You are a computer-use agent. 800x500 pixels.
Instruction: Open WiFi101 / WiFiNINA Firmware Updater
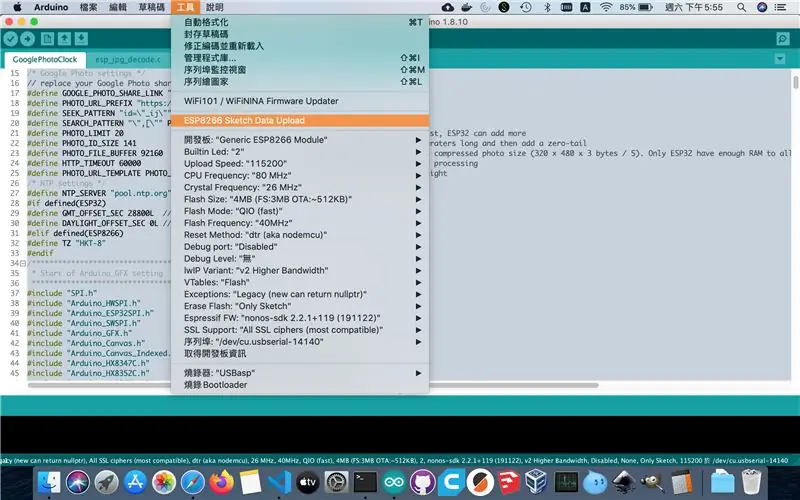pos(300,101)
